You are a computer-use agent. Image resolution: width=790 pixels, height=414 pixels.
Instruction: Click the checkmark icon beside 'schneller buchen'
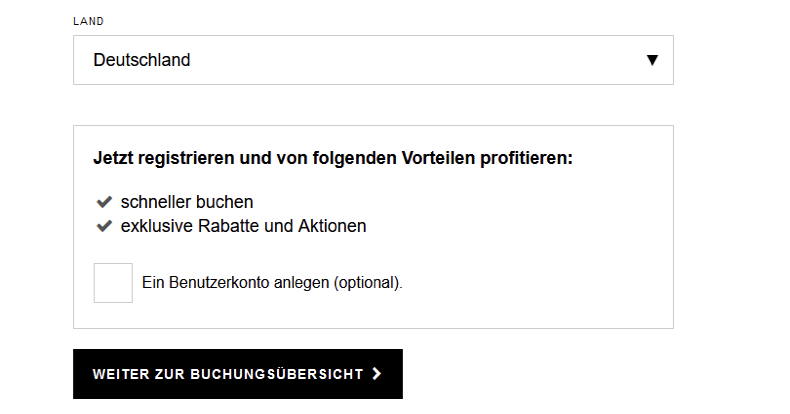pos(103,202)
